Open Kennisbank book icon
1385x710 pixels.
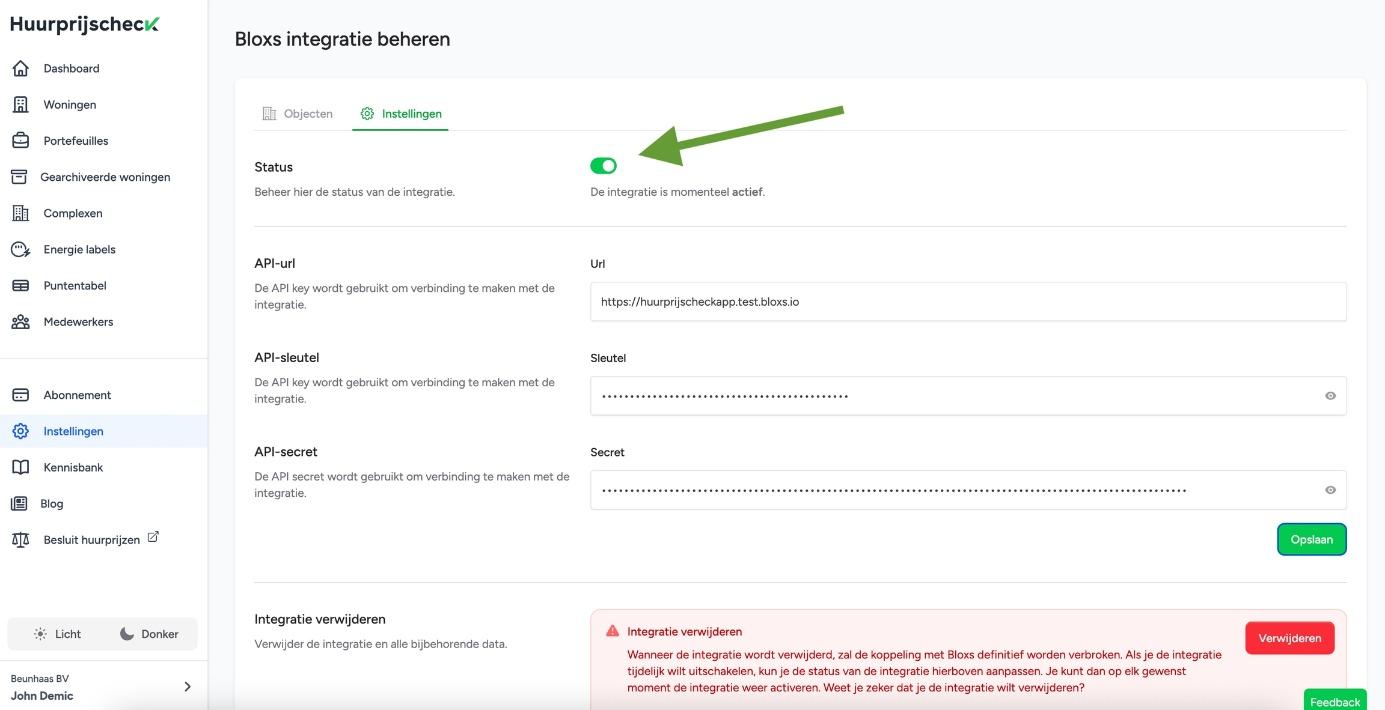coord(19,468)
